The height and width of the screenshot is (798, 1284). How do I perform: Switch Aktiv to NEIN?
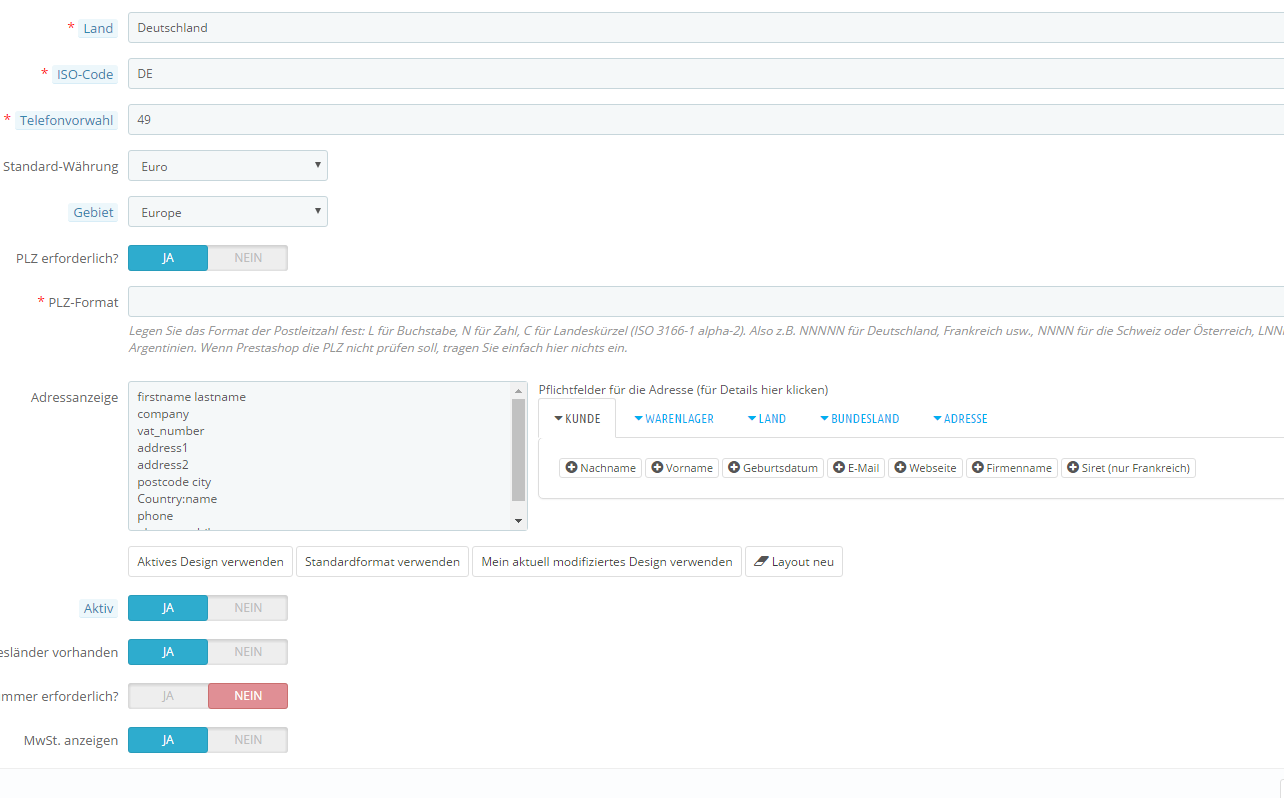248,608
